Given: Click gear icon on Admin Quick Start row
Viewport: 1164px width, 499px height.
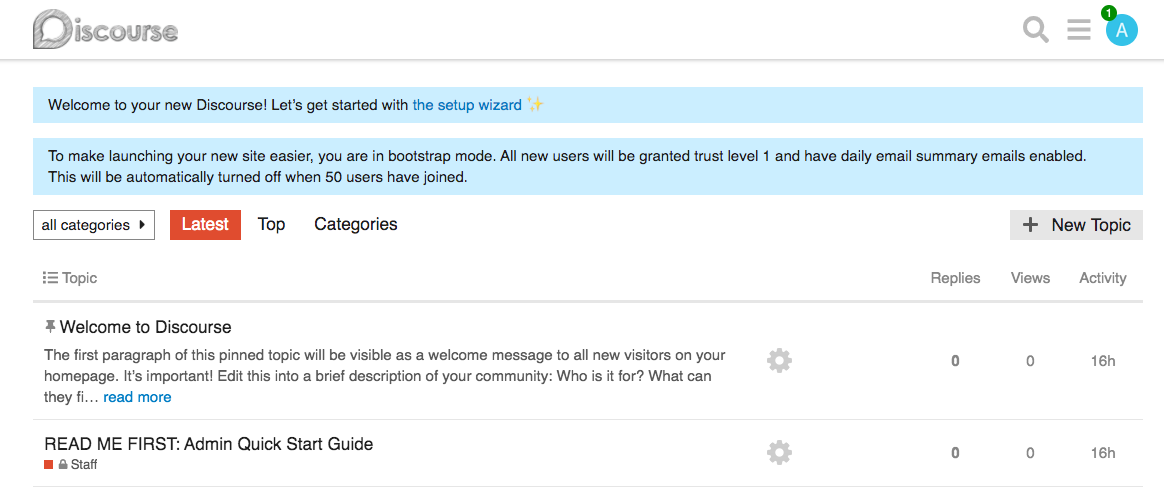Looking at the screenshot, I should (779, 453).
